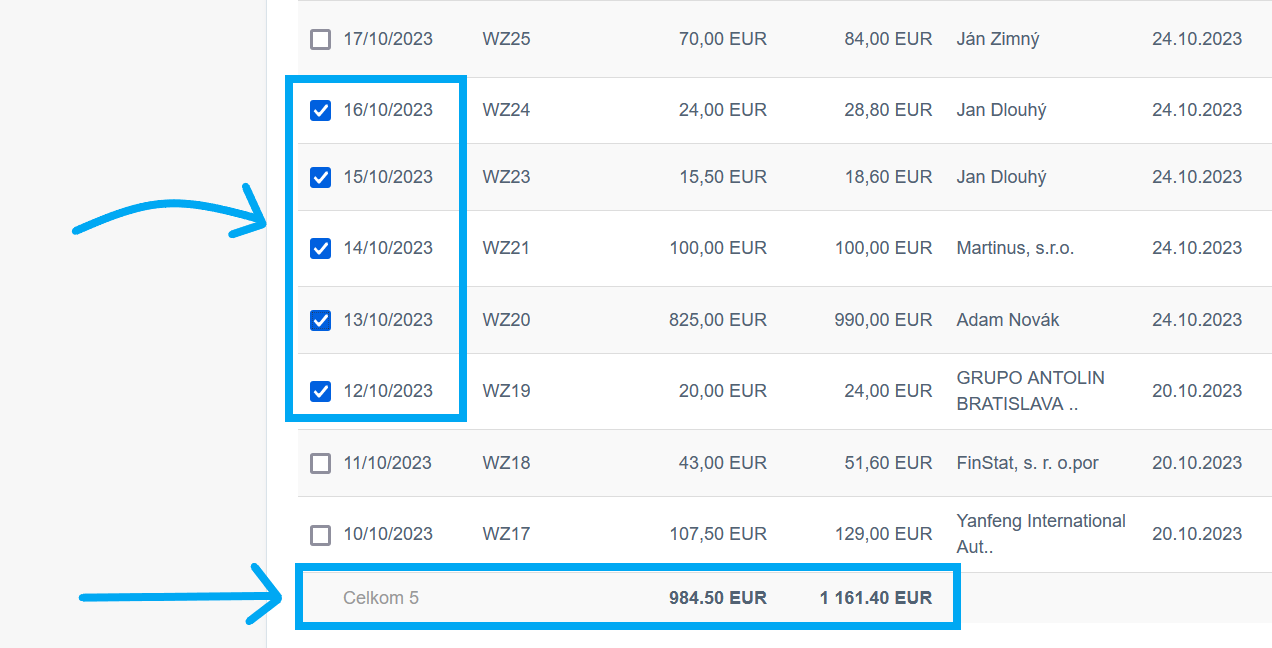Click the Yanfeng International customer name
The height and width of the screenshot is (648, 1272).
coord(1040,534)
